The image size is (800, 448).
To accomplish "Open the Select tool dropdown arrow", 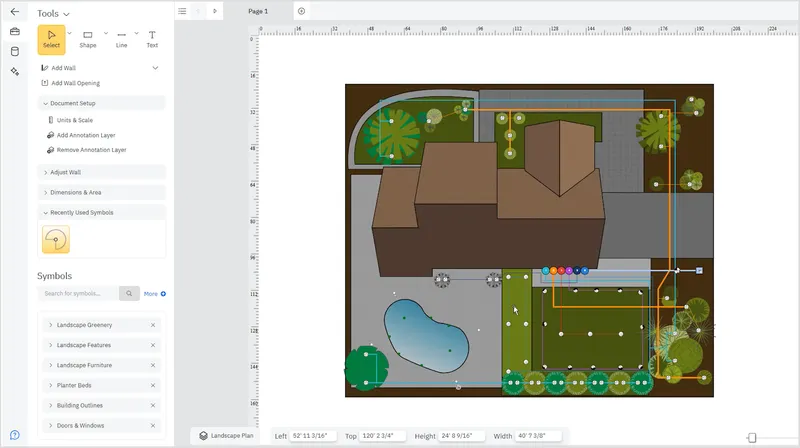I will pyautogui.click(x=69, y=33).
